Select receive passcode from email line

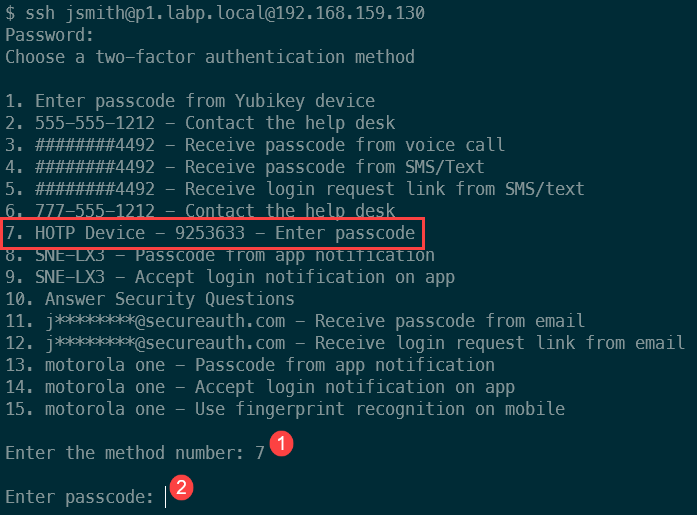point(295,321)
